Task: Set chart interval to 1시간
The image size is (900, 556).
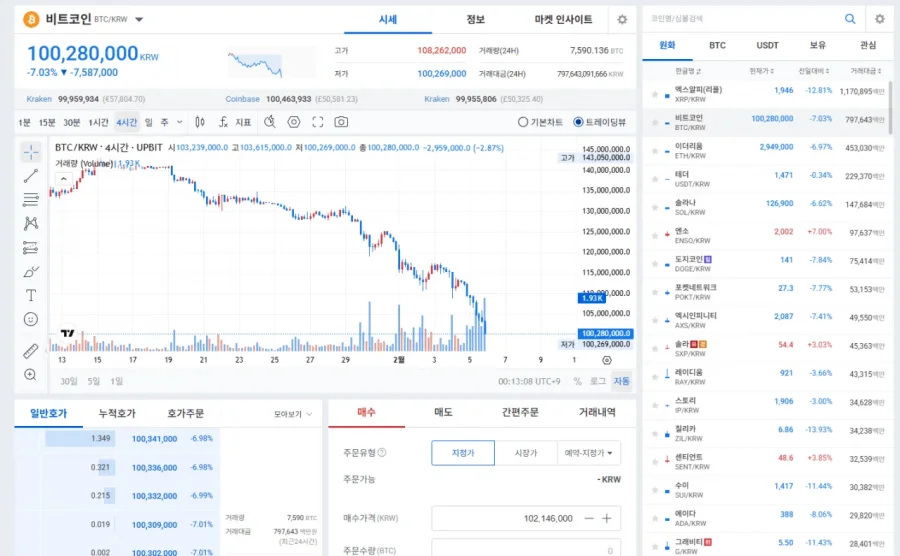Action: coord(99,122)
